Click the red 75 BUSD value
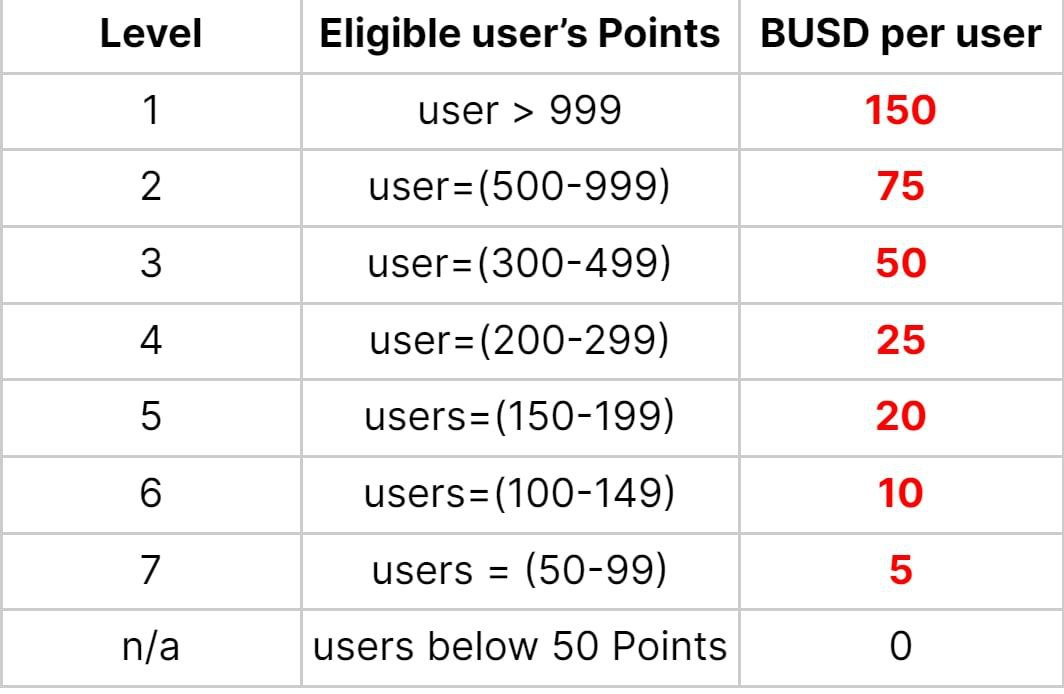This screenshot has width=1064, height=694. click(900, 187)
